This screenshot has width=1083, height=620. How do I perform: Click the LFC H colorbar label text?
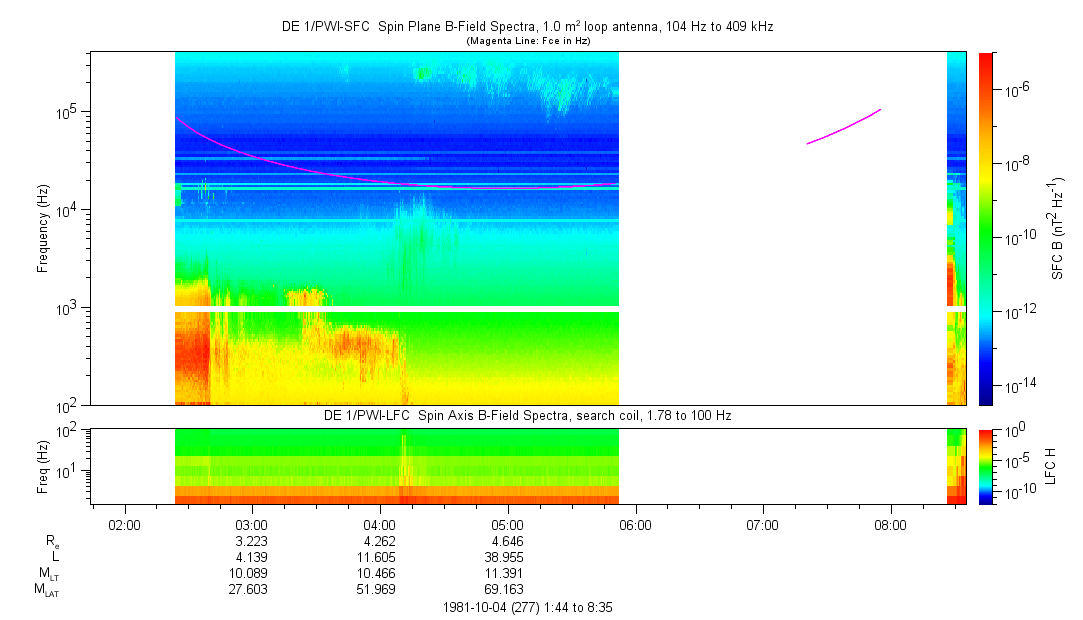click(x=1050, y=465)
